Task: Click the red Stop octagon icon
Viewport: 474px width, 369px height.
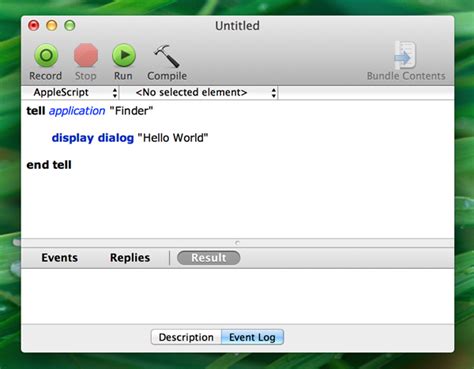Action: click(86, 55)
